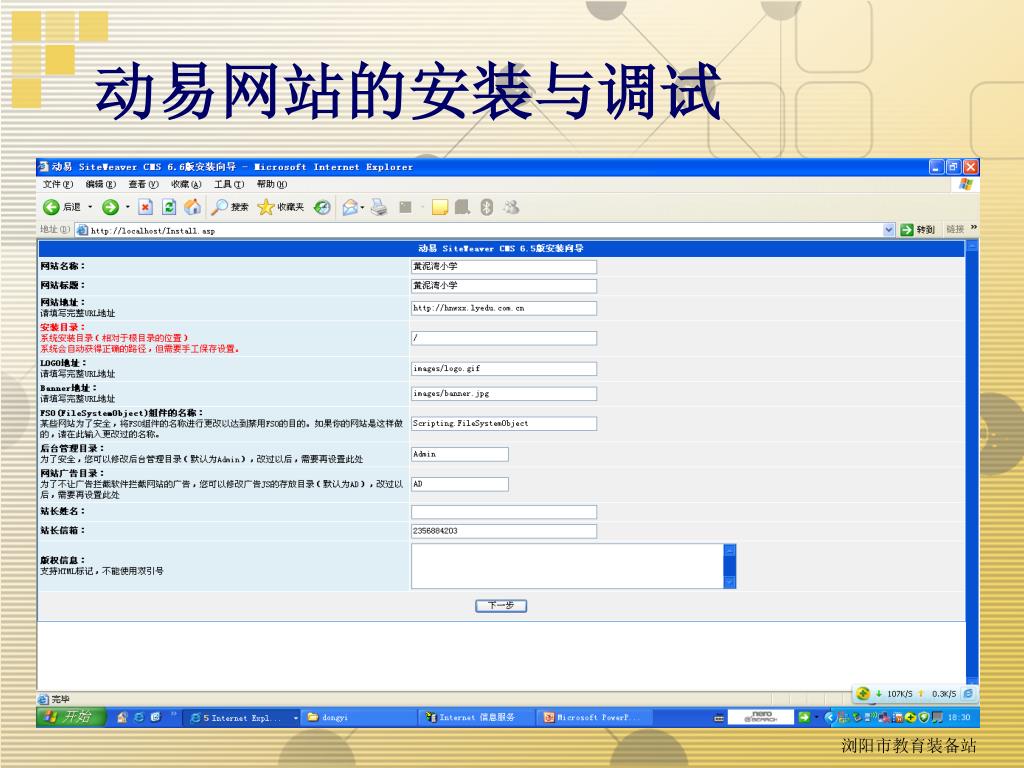
Task: Click the greyed Edit page icon
Action: (406, 207)
